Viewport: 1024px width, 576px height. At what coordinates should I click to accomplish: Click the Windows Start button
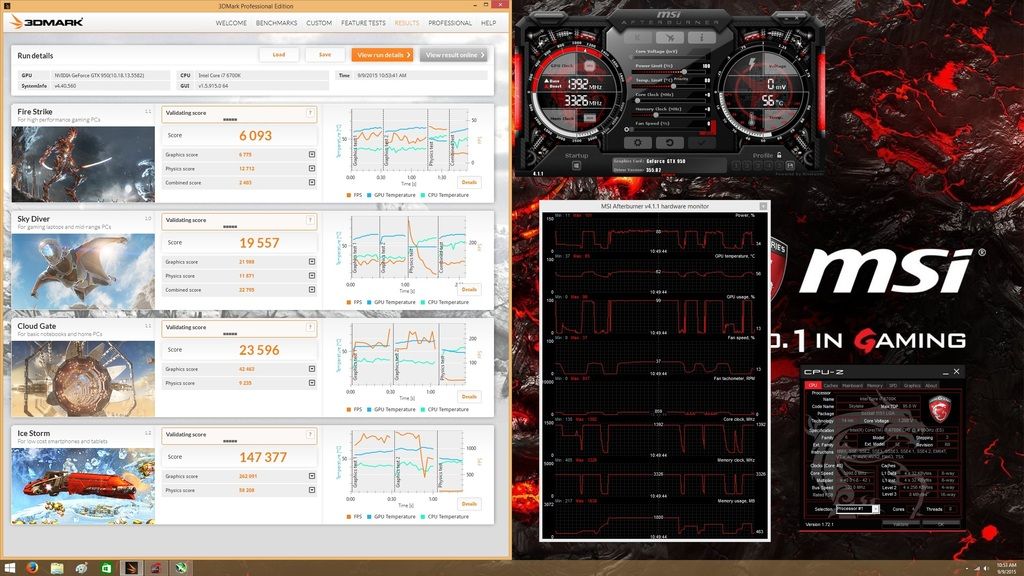(9, 567)
